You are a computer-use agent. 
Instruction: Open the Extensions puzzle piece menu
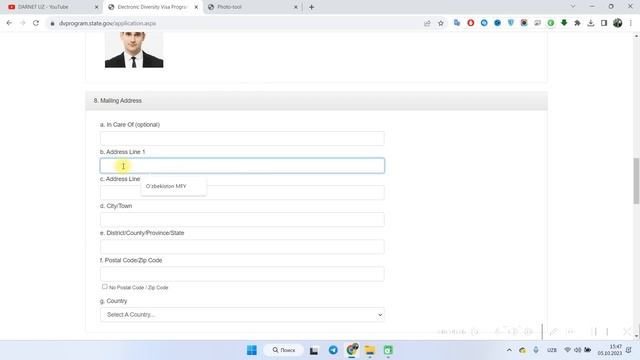pos(578,23)
